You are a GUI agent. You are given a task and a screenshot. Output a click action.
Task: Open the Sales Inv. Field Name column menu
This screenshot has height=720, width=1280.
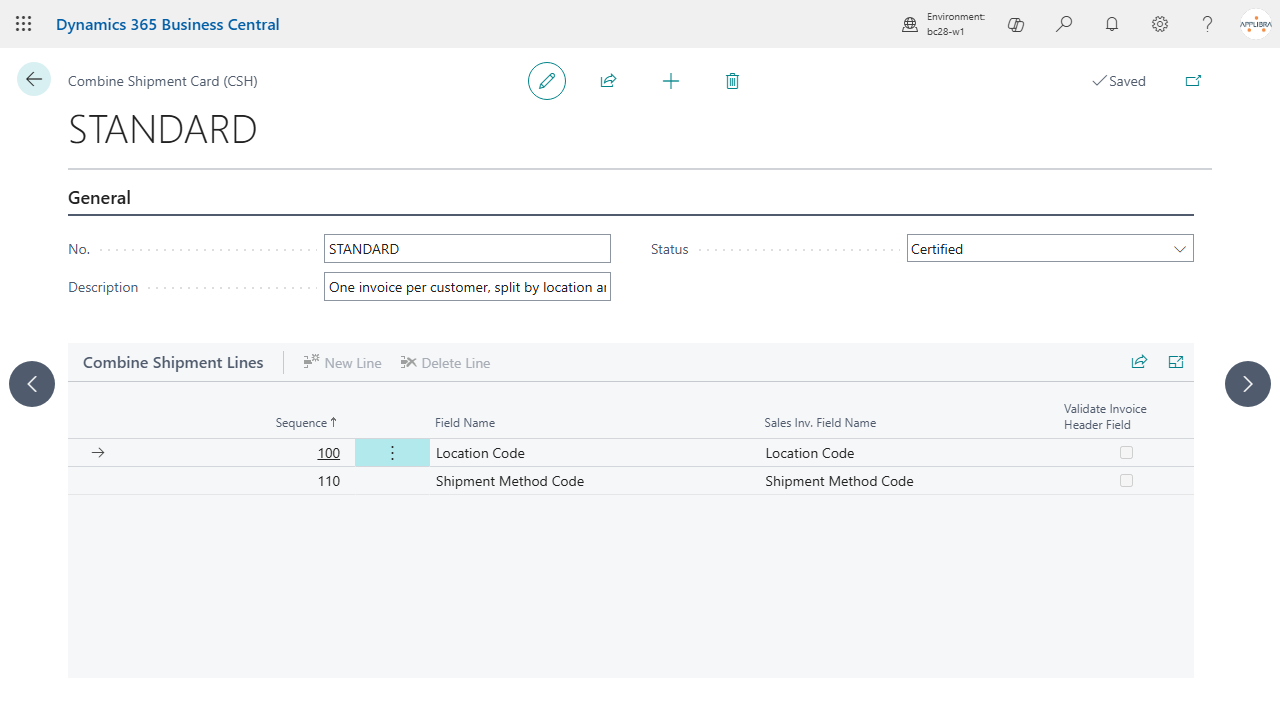[x=820, y=423]
